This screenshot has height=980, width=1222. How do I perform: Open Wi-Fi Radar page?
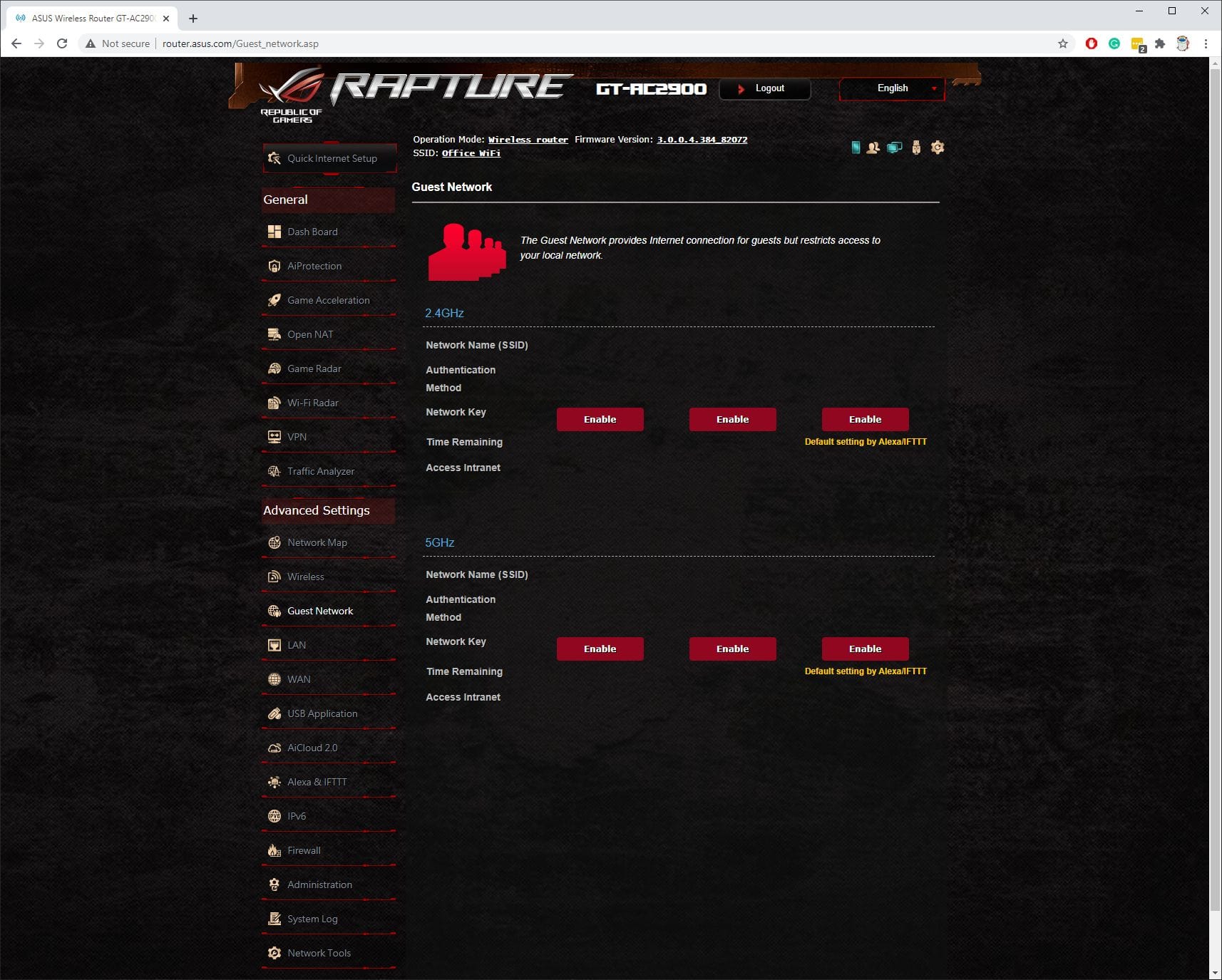click(329, 403)
